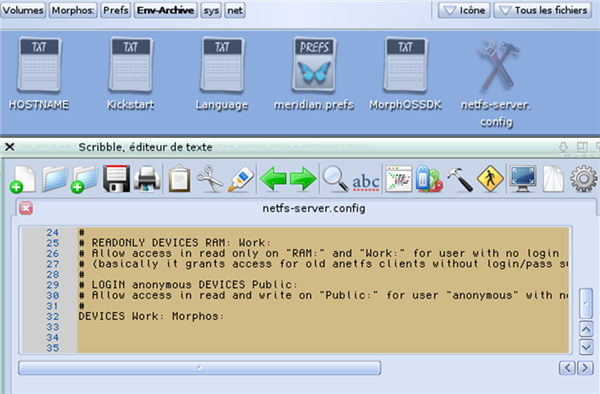600x394 pixels.
Task: Go to the Morphos: path button
Action: click(x=73, y=10)
